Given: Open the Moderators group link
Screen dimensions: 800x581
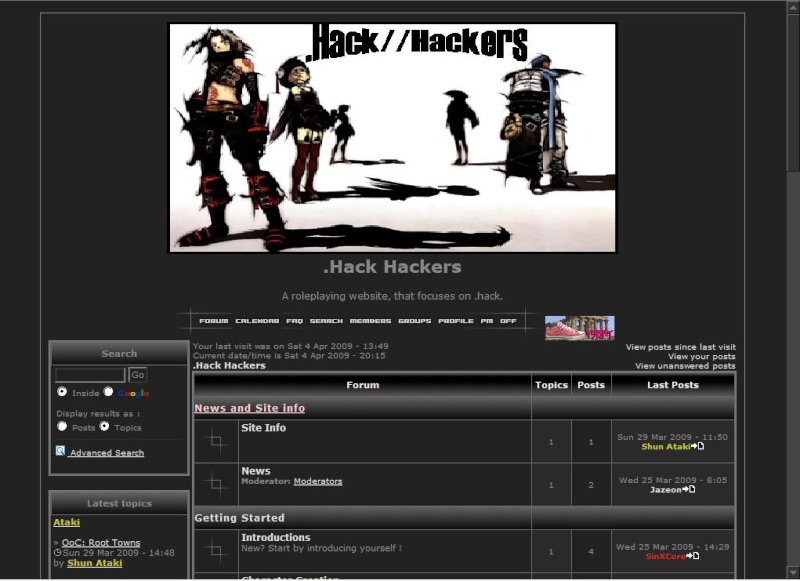Looking at the screenshot, I should [318, 481].
